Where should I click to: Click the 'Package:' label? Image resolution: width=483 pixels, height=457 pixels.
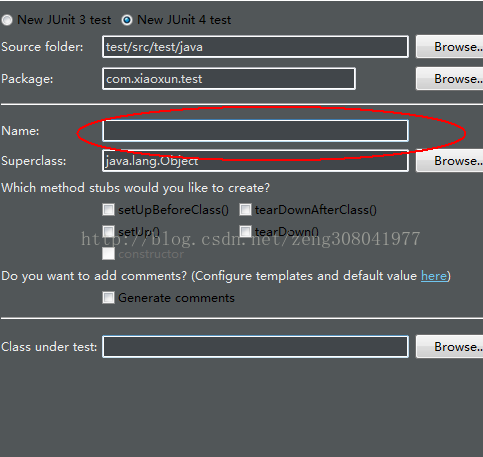(27, 79)
